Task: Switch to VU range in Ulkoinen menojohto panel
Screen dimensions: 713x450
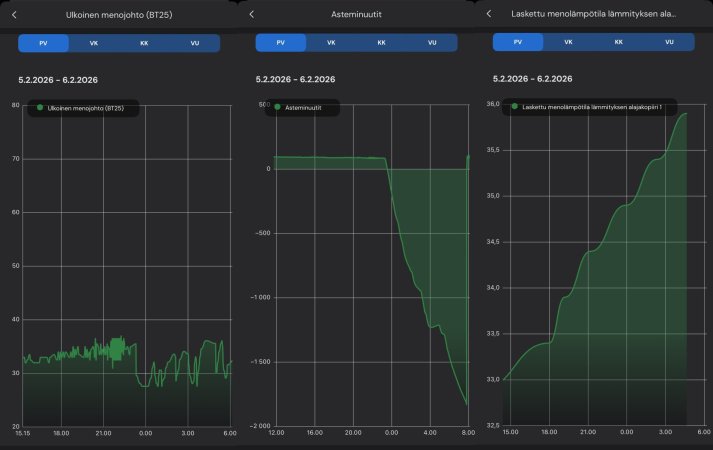Action: coord(195,43)
